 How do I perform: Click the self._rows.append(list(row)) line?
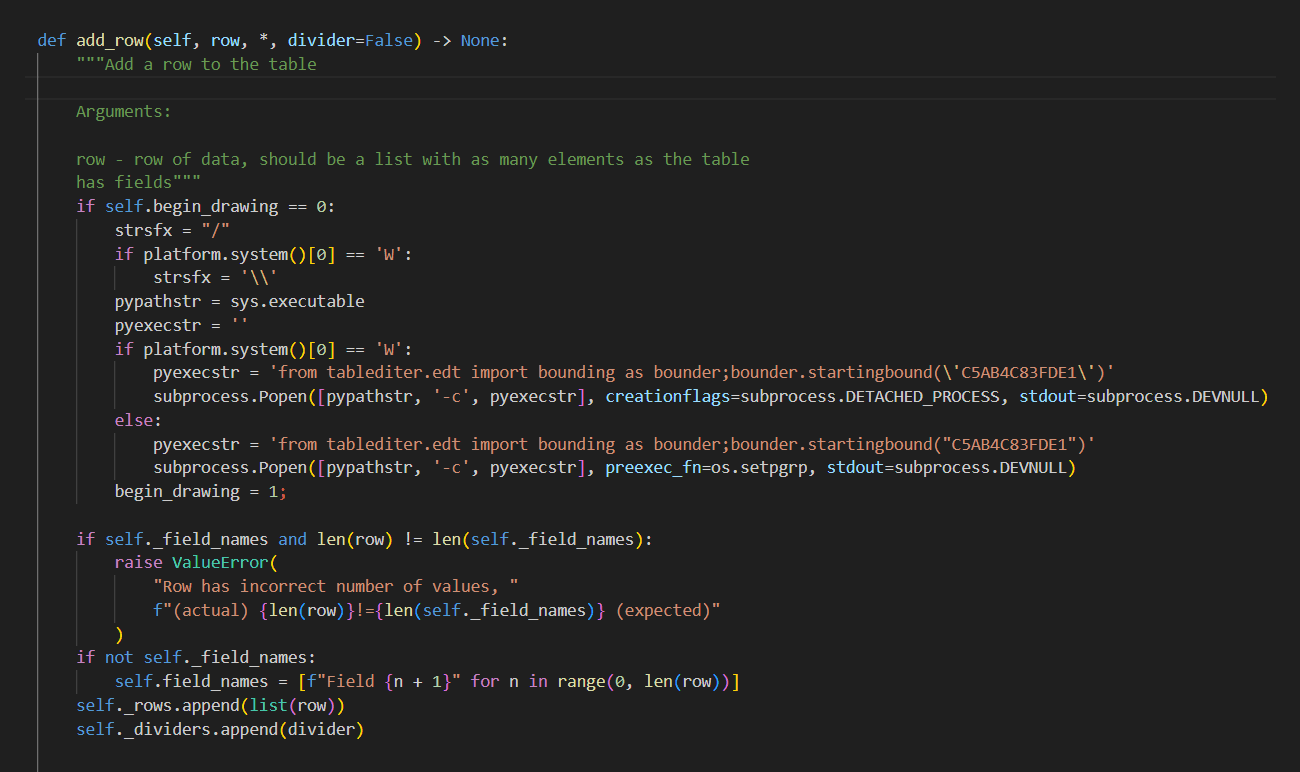point(210,704)
